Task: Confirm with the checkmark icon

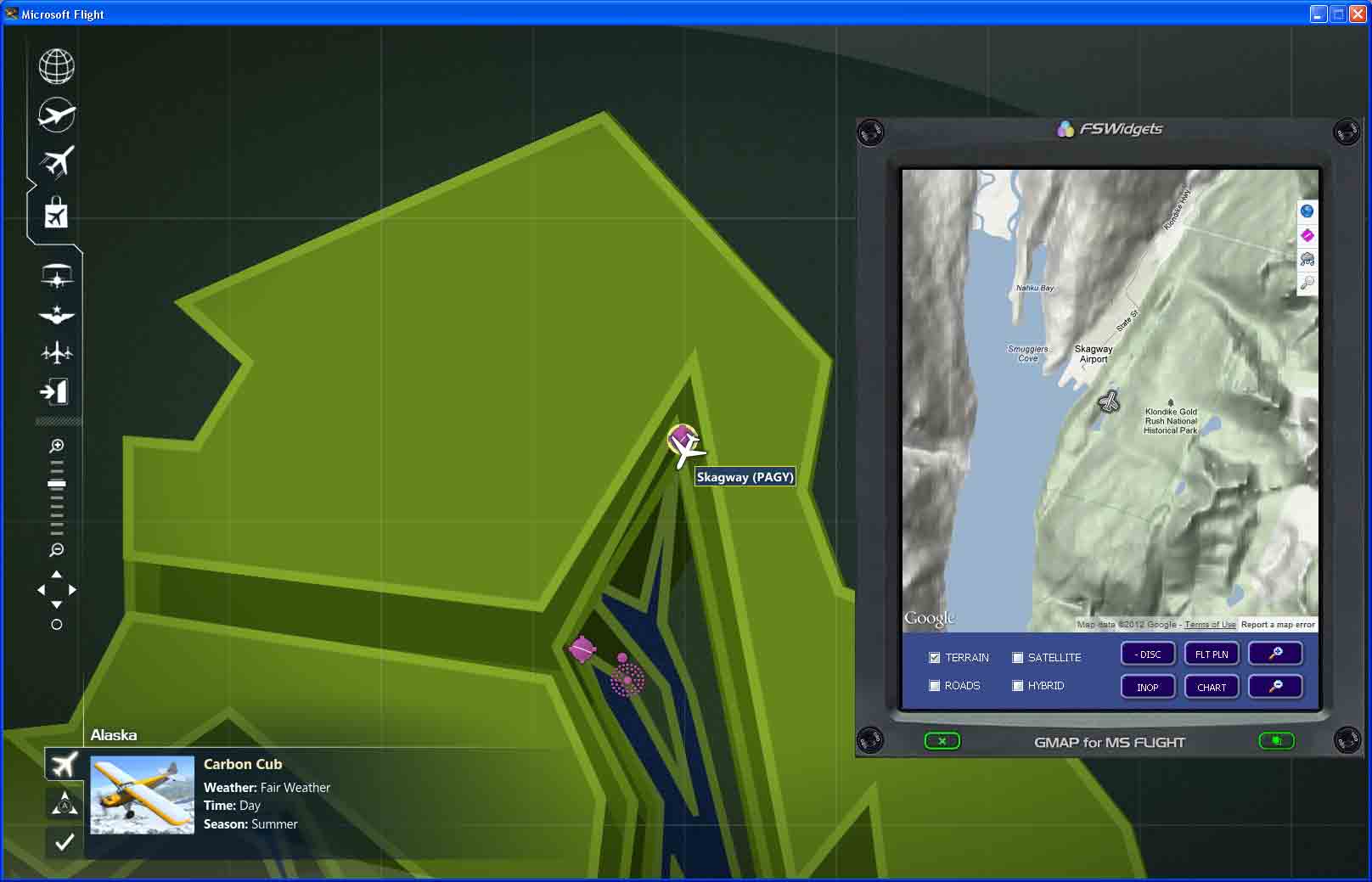Action: click(64, 841)
